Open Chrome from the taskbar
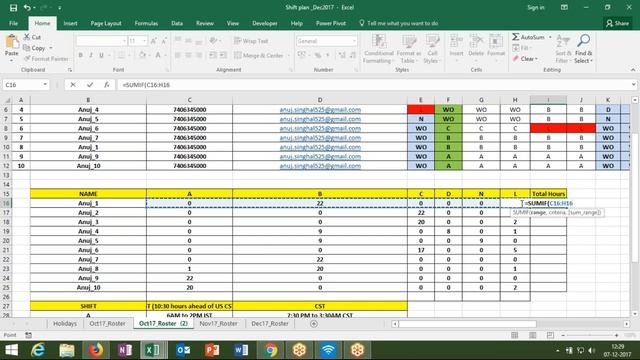 pos(270,350)
